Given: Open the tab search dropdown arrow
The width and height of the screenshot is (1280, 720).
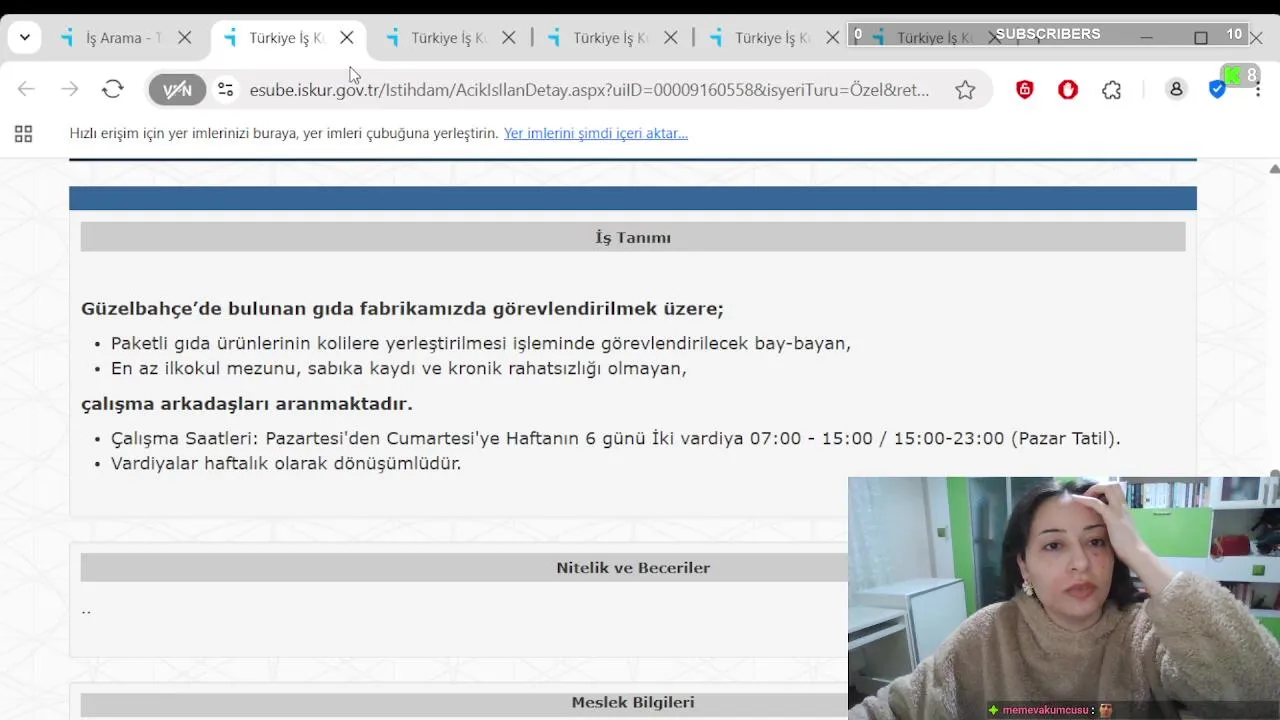Looking at the screenshot, I should tap(24, 38).
